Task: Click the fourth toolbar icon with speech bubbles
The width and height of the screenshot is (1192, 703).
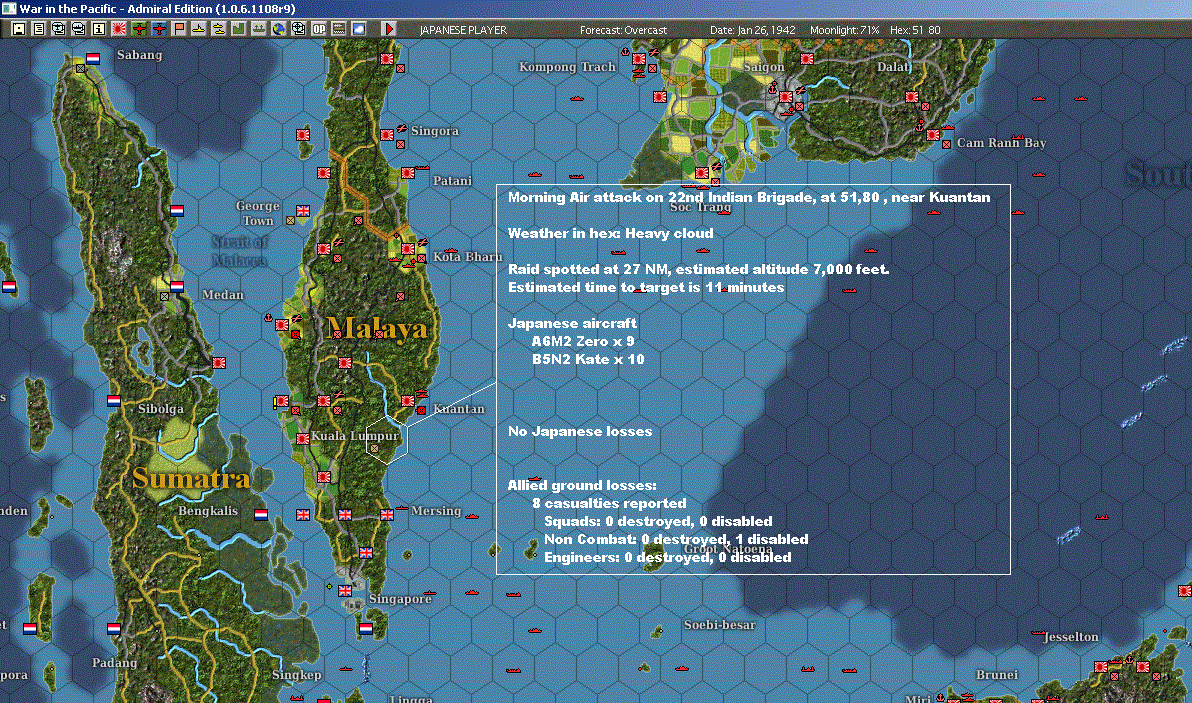Action: coord(78,29)
